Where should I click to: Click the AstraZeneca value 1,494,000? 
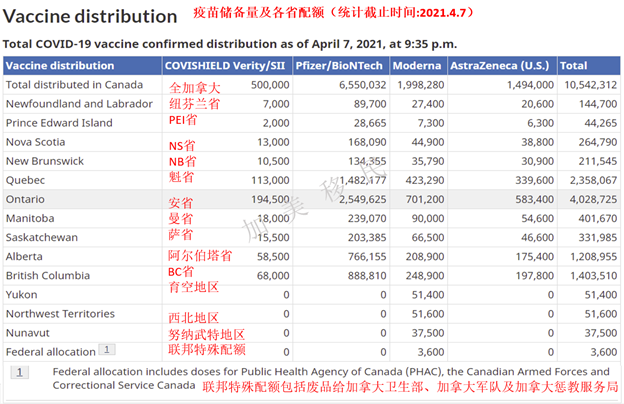(530, 85)
